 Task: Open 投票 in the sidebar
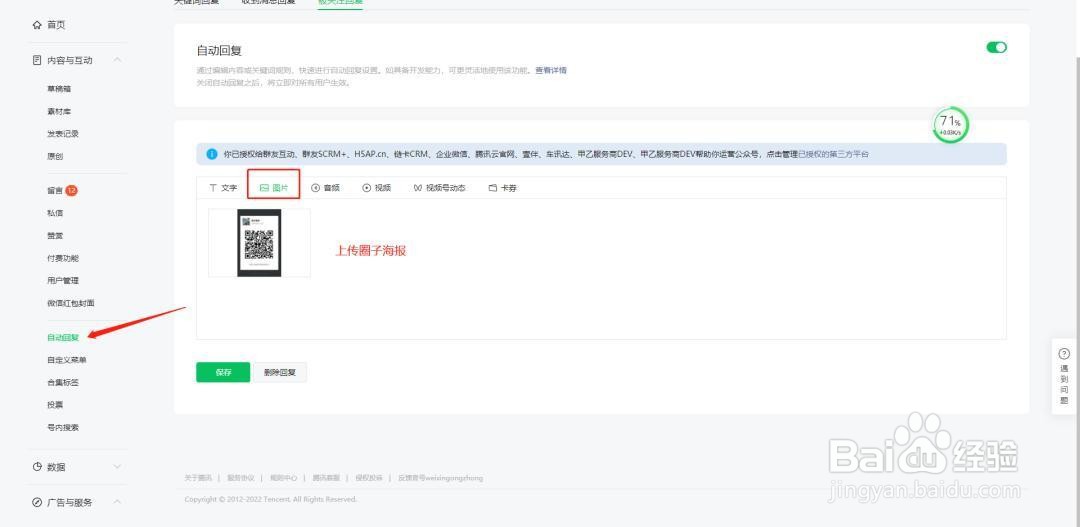55,405
